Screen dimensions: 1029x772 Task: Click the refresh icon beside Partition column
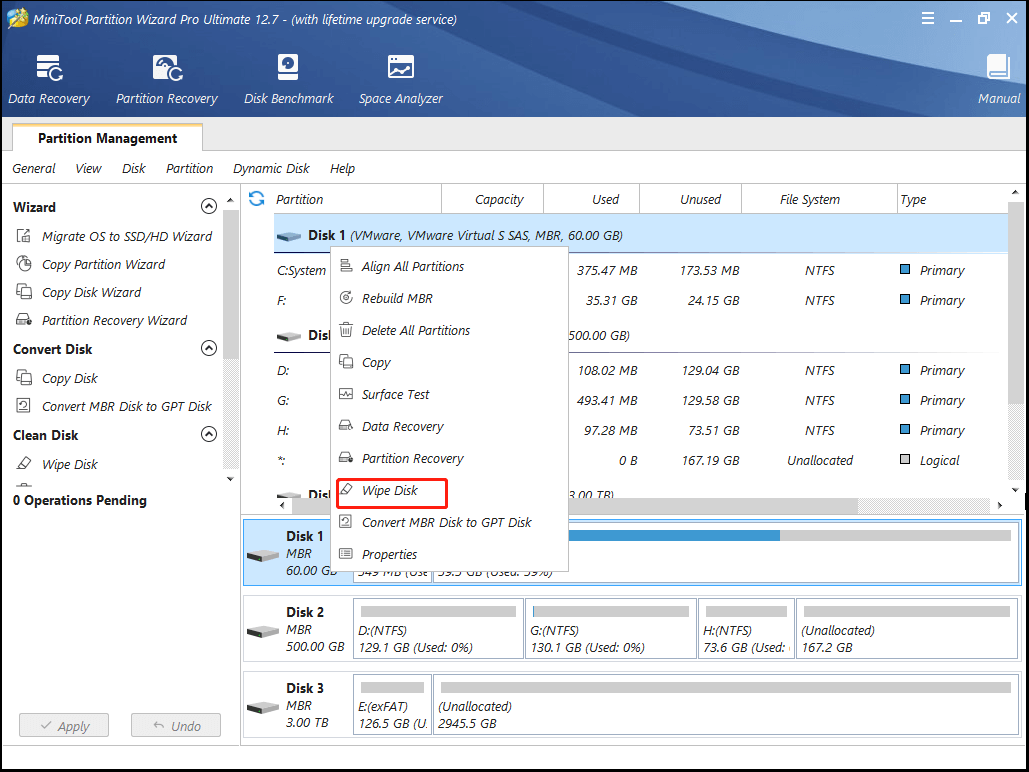[x=257, y=199]
